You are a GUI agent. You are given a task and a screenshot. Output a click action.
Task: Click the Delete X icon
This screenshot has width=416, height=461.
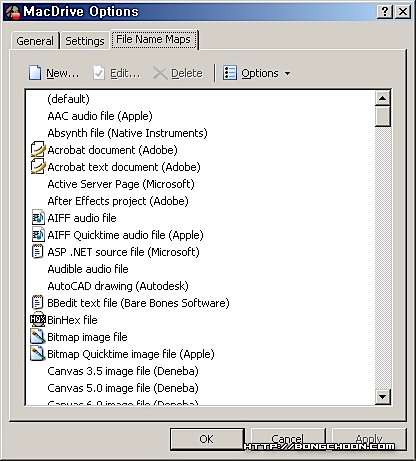(160, 73)
